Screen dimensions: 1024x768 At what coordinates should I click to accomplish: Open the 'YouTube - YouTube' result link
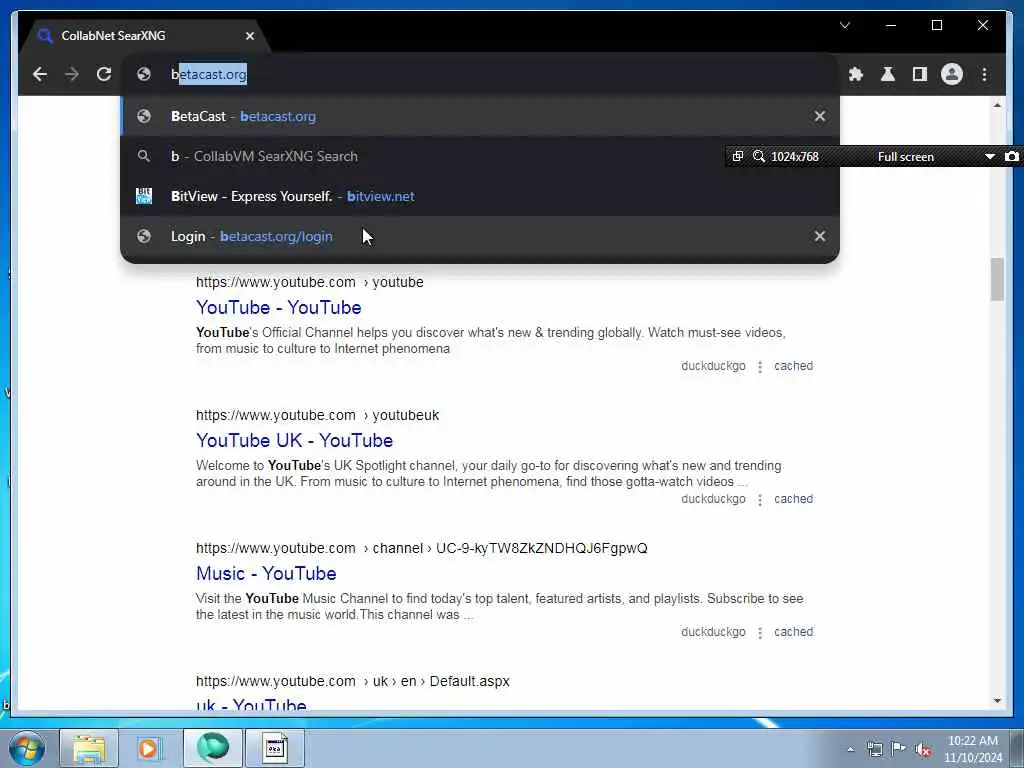tap(279, 308)
